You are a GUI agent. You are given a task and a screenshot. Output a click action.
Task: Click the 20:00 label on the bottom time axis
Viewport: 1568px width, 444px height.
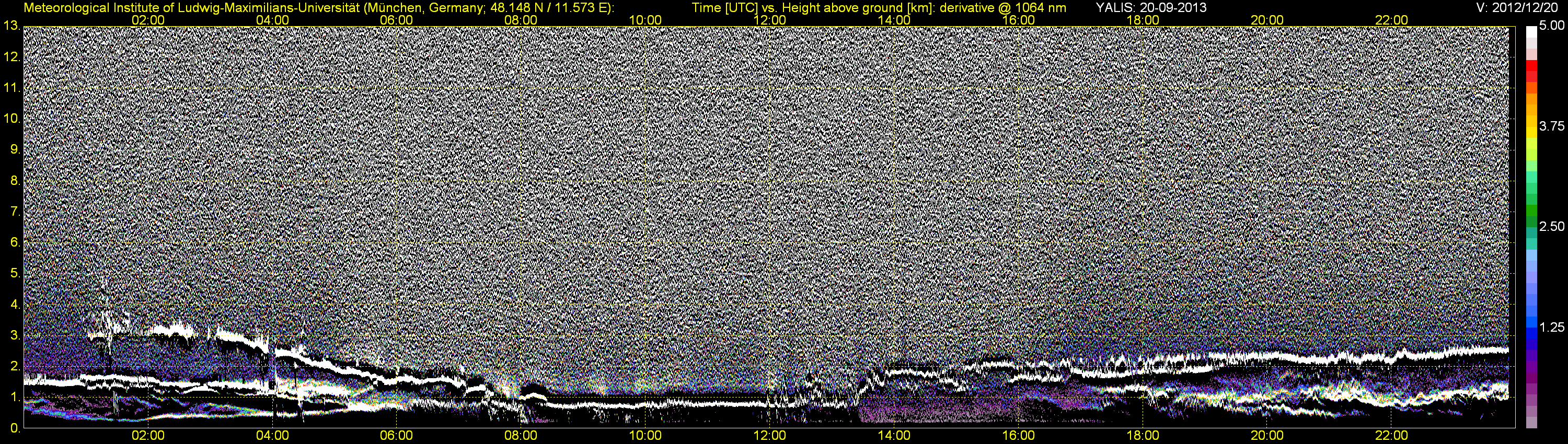pyautogui.click(x=1267, y=436)
